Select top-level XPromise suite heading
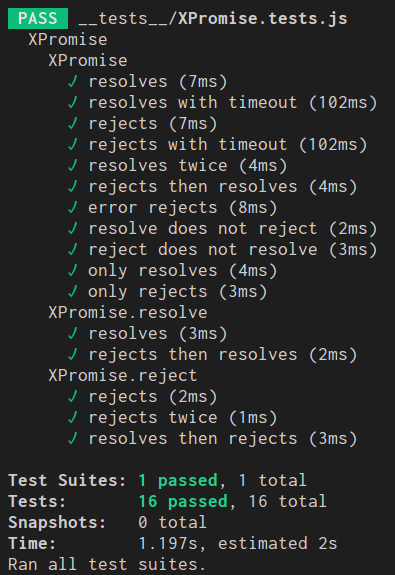Screen dimensions: 395x575 [x=68, y=40]
